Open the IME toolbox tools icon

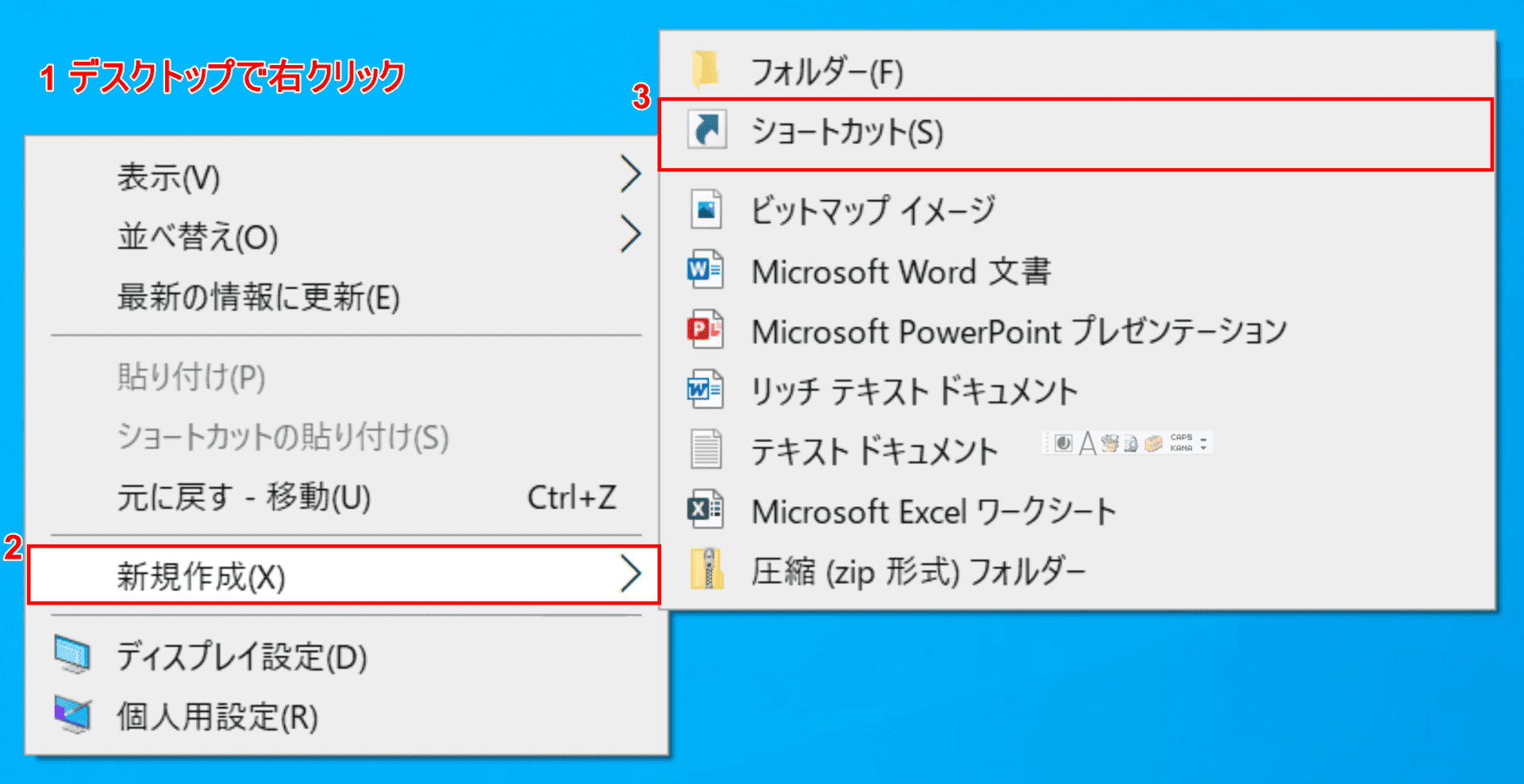[1153, 443]
